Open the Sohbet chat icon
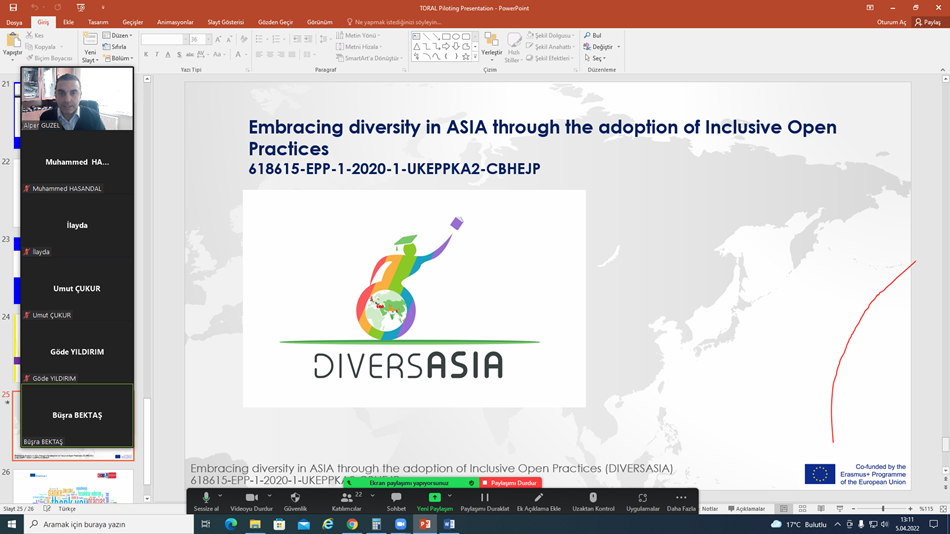This screenshot has height=534, width=950. tap(396, 498)
